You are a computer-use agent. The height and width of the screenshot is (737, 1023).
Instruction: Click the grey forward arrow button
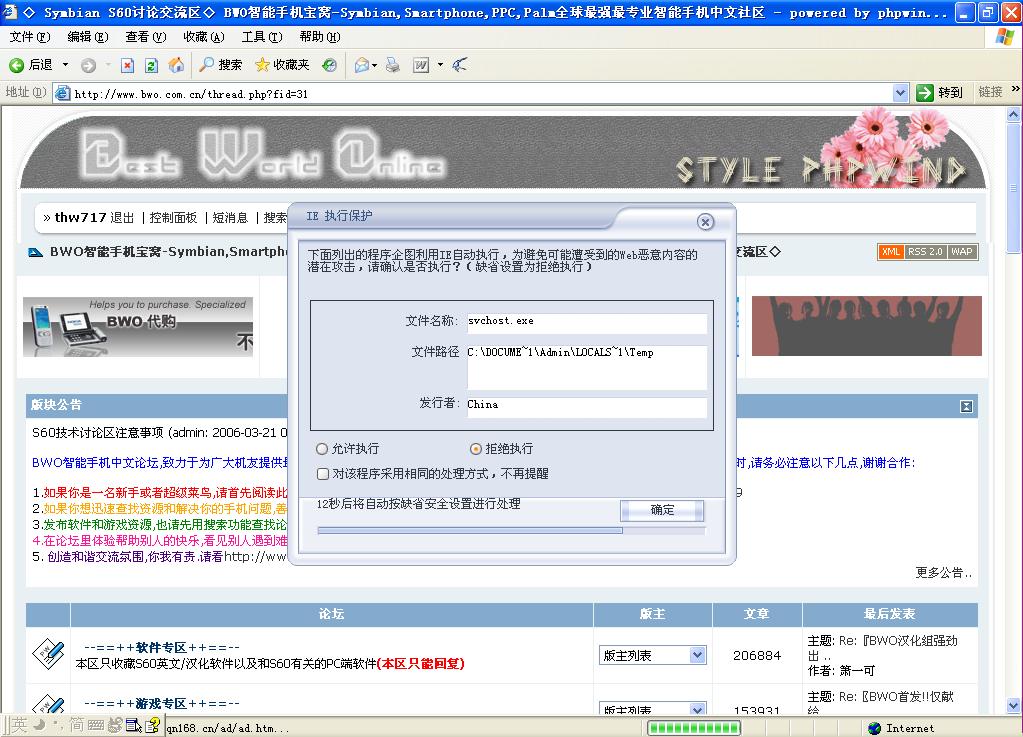pos(88,65)
